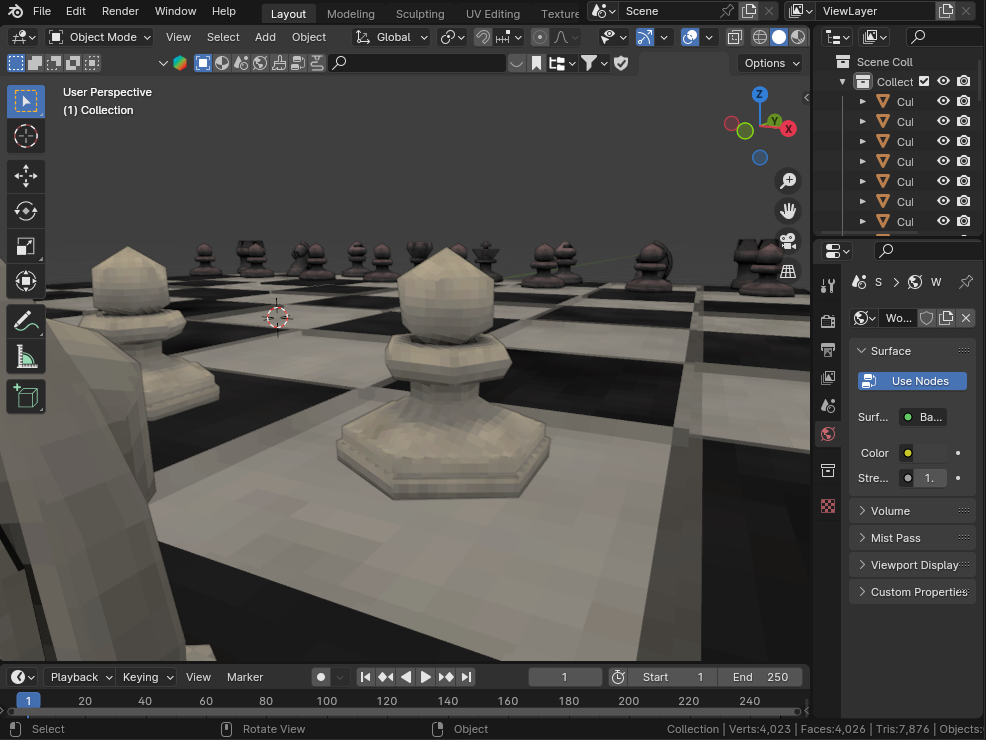Hide the first Cul object with its eye icon
986x740 pixels.
[x=943, y=102]
